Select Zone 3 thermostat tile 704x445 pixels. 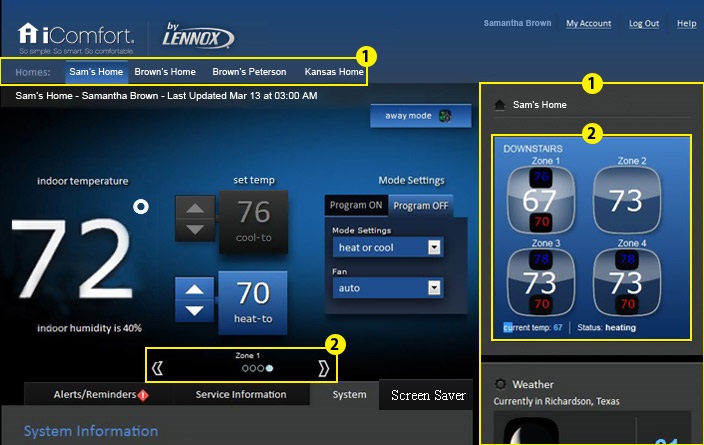click(x=546, y=279)
